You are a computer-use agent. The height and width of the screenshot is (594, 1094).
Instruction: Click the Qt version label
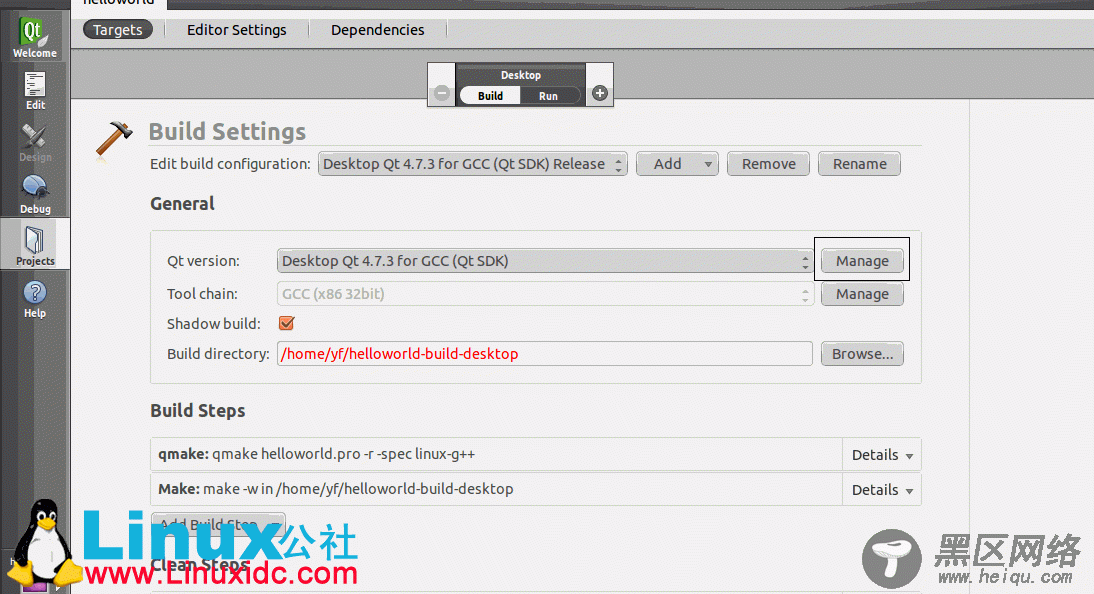coord(203,261)
